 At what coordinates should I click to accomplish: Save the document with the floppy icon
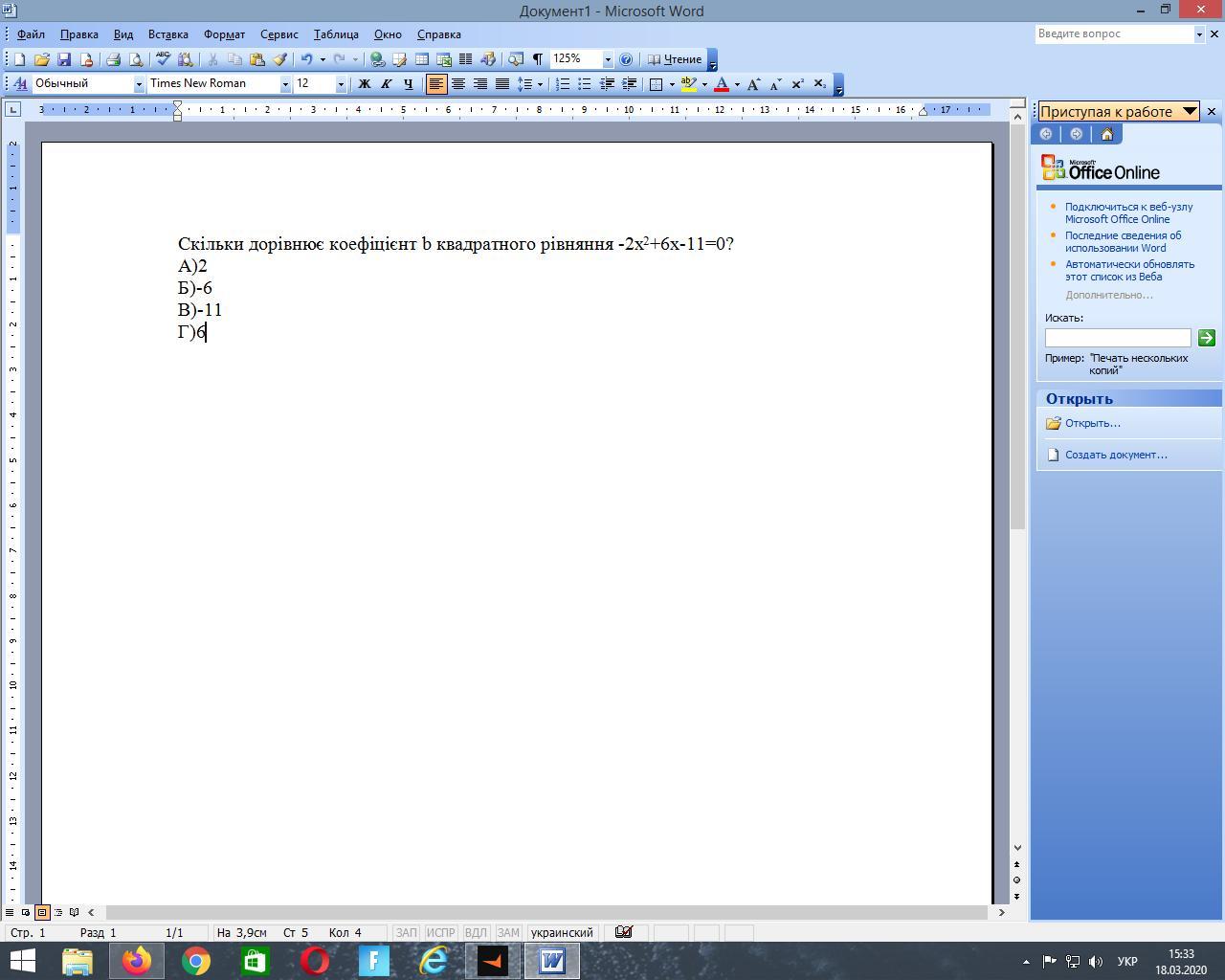click(64, 59)
